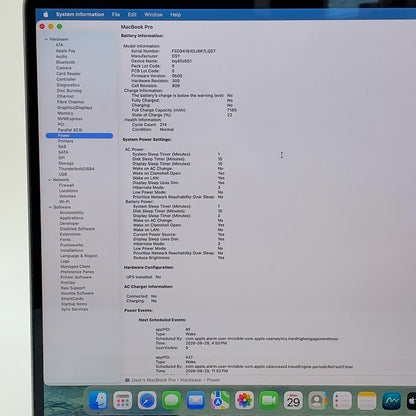Open Finder from the Dock
Screen dimensions: 416x416
point(98,400)
